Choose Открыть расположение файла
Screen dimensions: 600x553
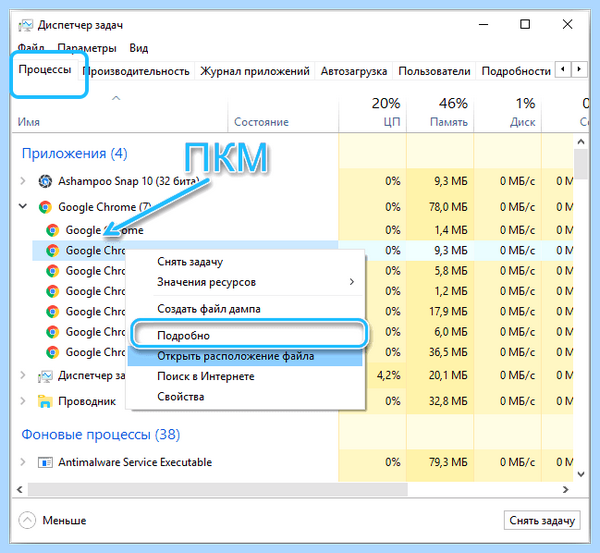(245, 356)
